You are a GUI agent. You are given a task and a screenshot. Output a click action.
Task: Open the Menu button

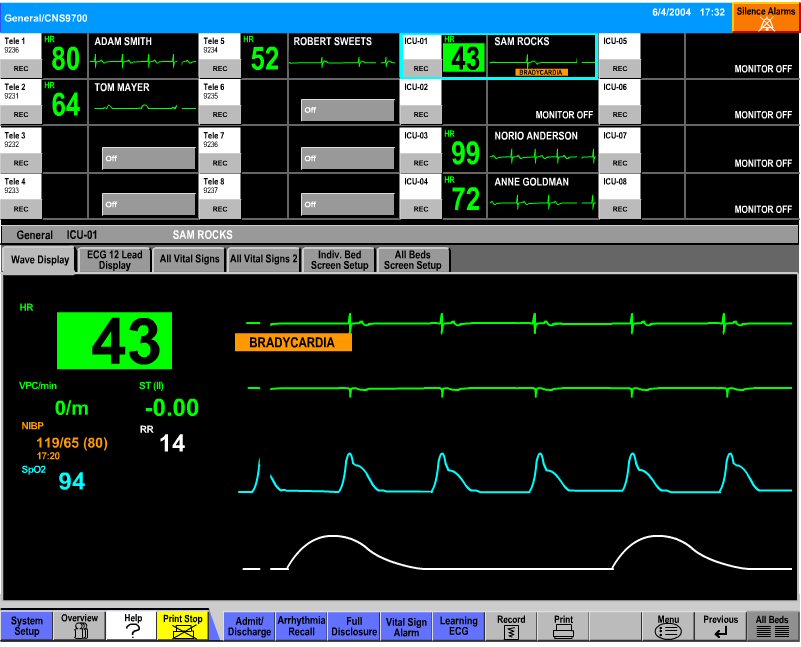(667, 626)
